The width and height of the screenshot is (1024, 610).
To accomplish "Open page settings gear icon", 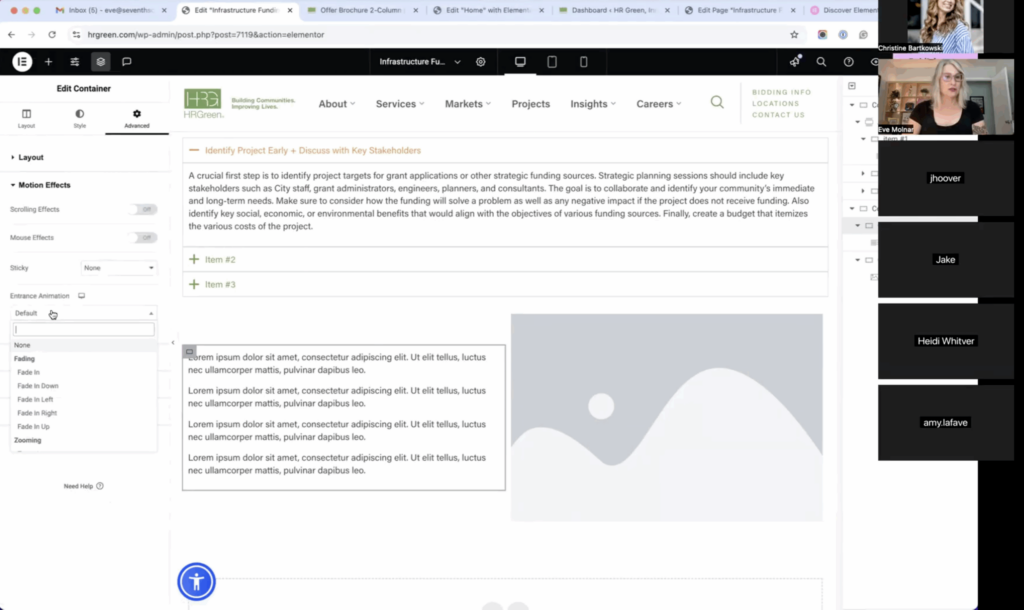I will click(x=481, y=61).
